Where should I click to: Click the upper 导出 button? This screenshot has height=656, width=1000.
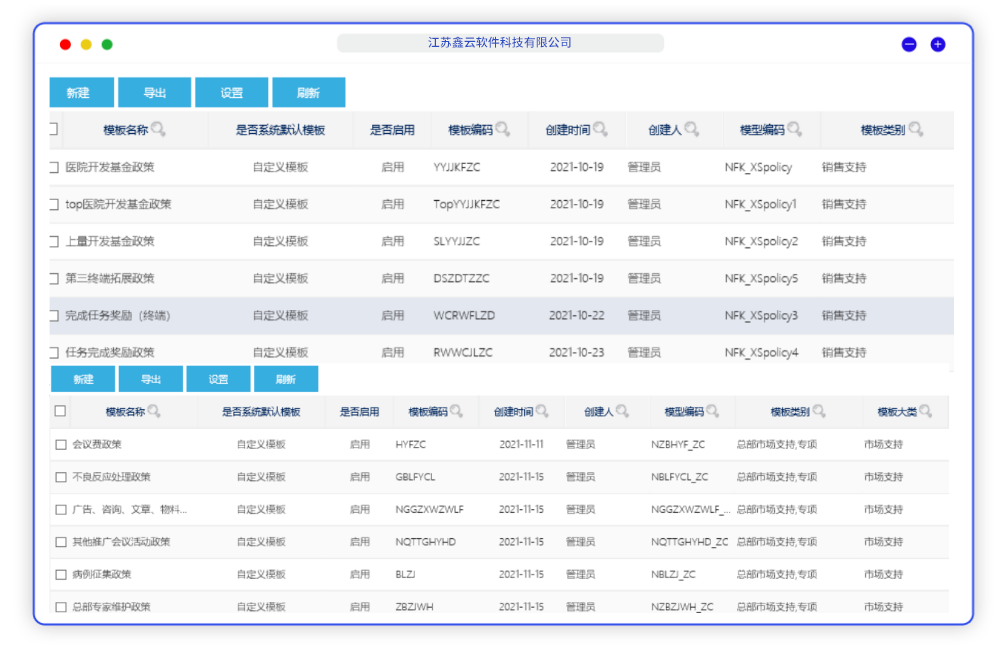click(x=154, y=93)
